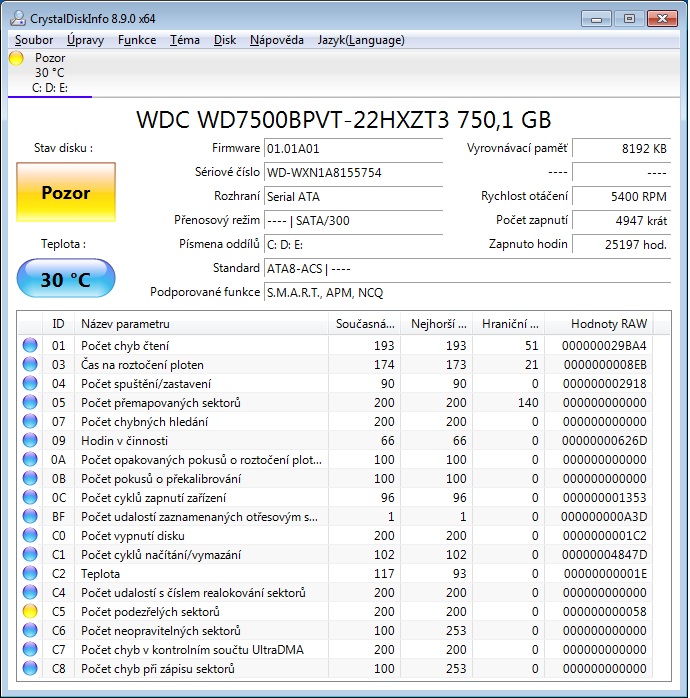Click the 30 °C temperature button
This screenshot has width=690, height=698.
[x=66, y=280]
